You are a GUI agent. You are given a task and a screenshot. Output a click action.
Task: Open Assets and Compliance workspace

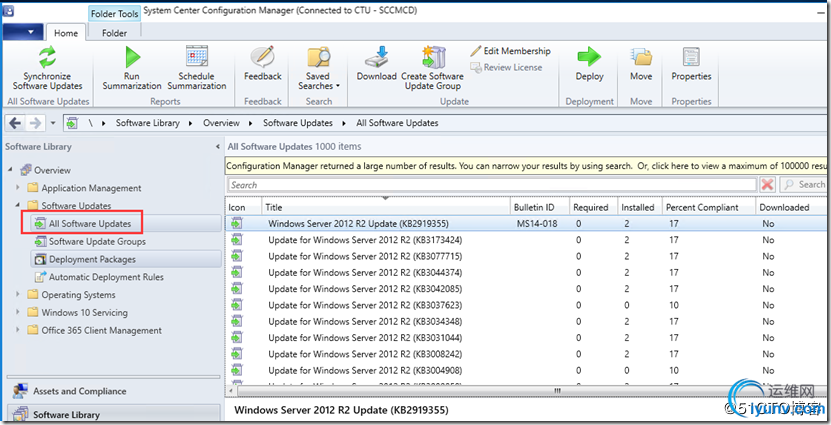point(113,391)
